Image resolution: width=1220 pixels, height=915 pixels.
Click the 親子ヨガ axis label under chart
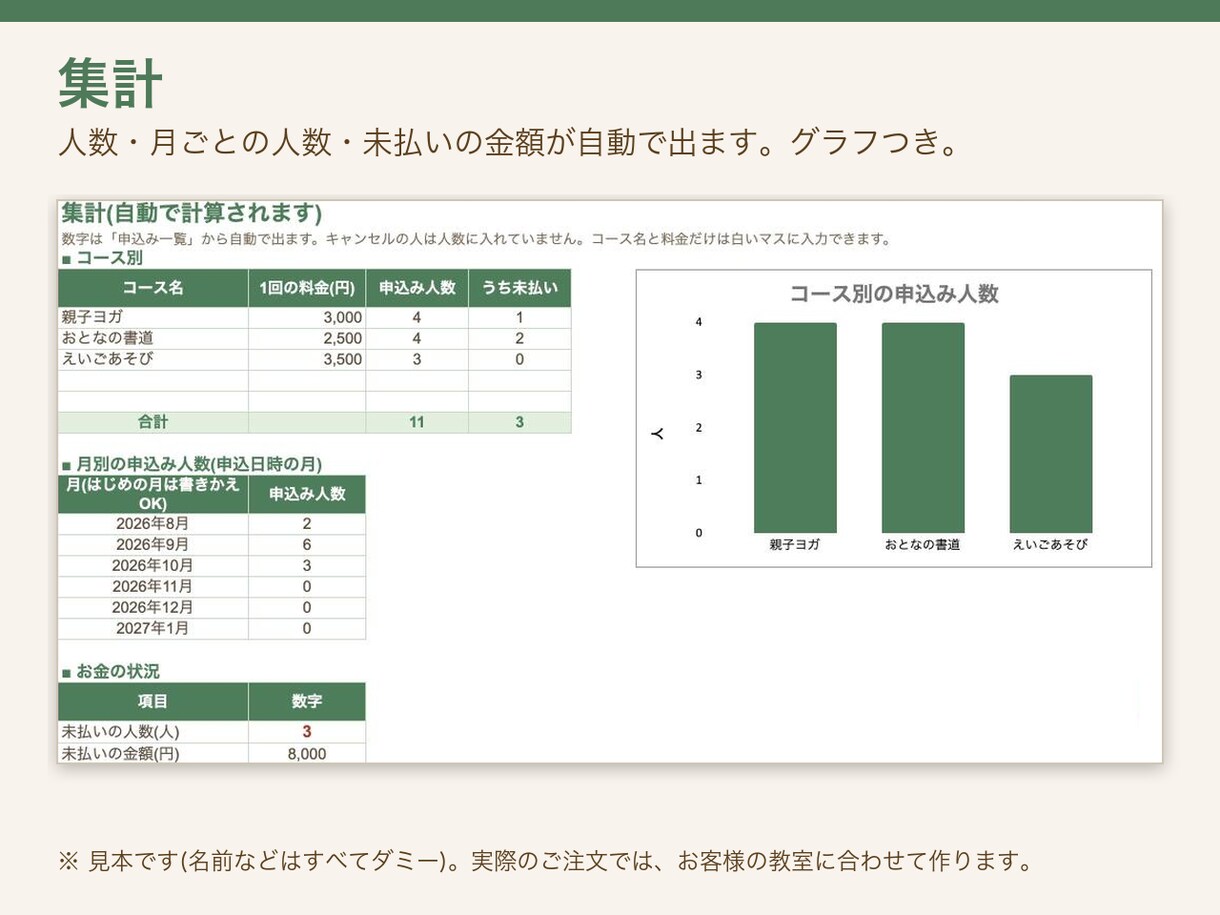(795, 545)
